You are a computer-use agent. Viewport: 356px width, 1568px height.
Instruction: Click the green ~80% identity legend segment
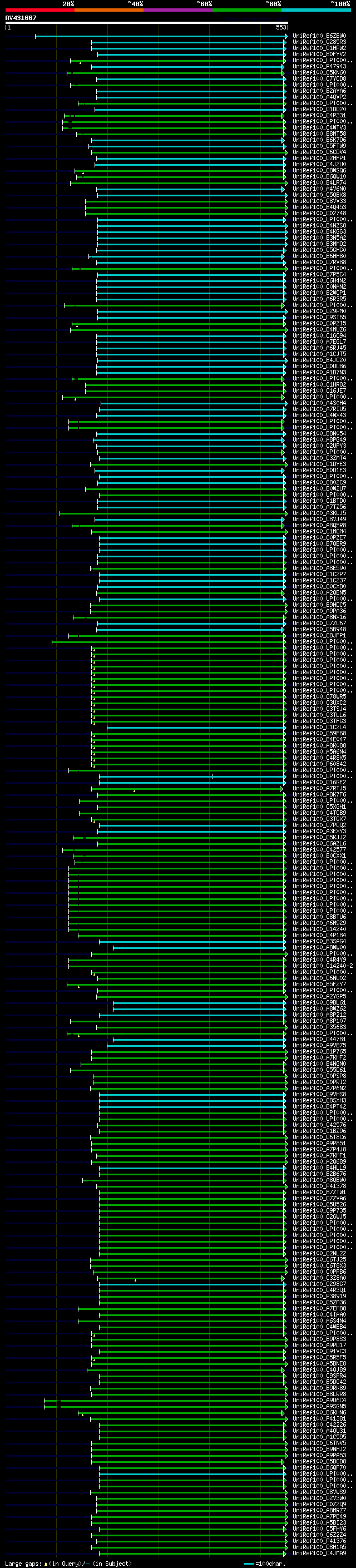(x=247, y=10)
